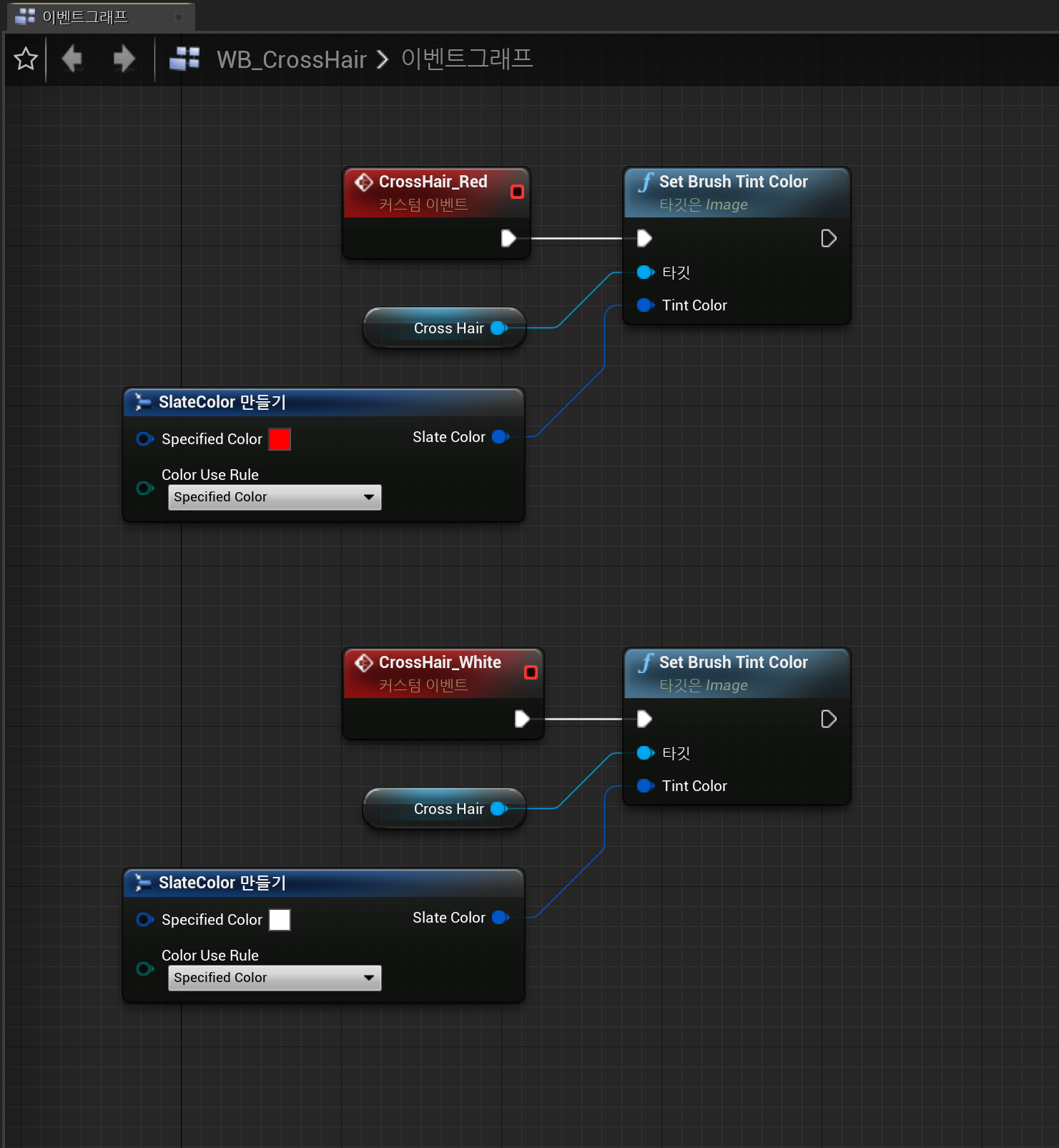Open the white Specified Color swatch
The height and width of the screenshot is (1148, 1059).
click(x=280, y=920)
